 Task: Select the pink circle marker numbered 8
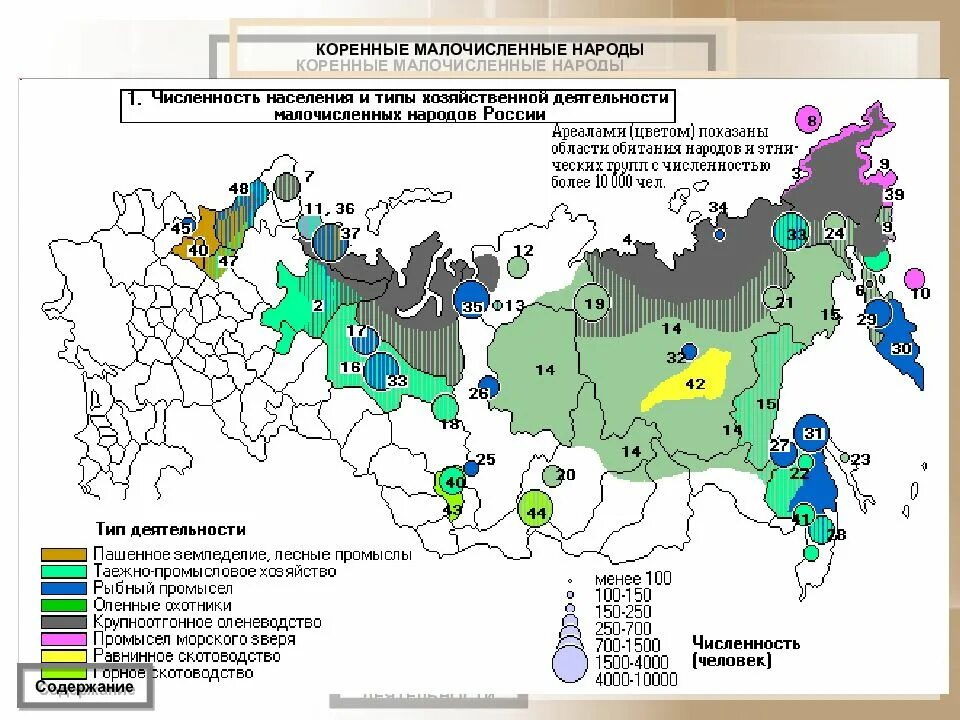tap(809, 119)
